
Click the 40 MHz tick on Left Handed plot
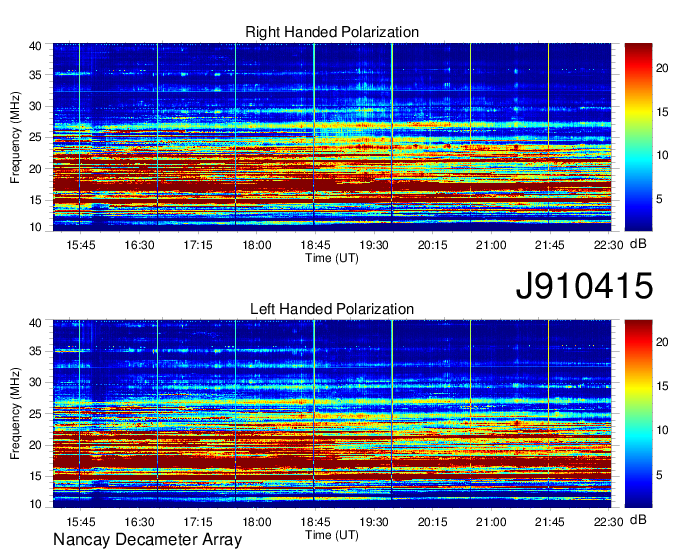pos(35,323)
